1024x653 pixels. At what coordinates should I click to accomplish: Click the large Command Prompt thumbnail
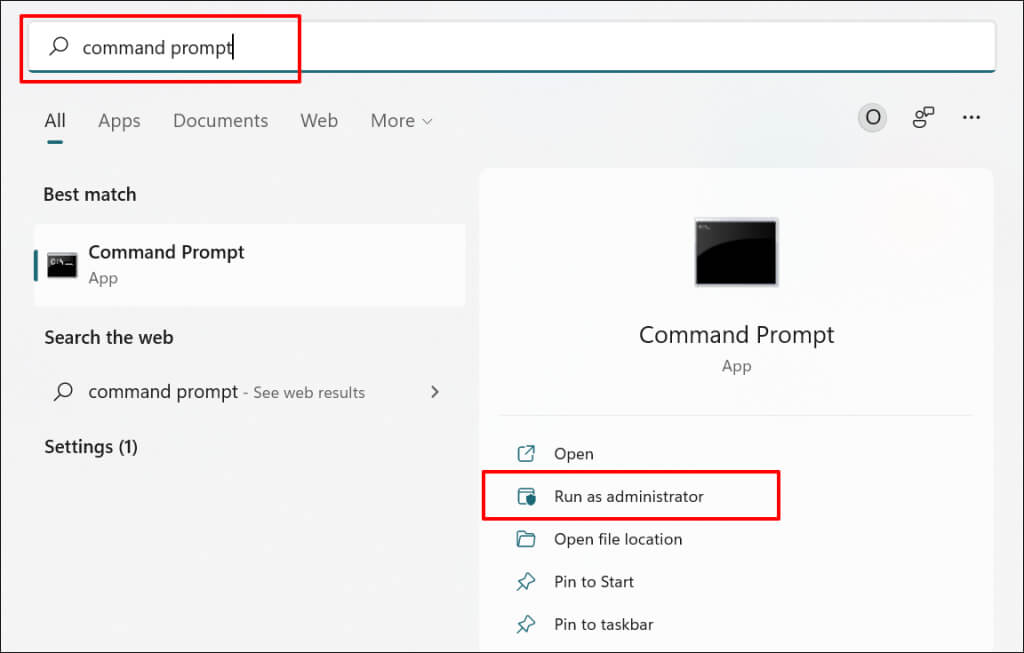(x=736, y=252)
